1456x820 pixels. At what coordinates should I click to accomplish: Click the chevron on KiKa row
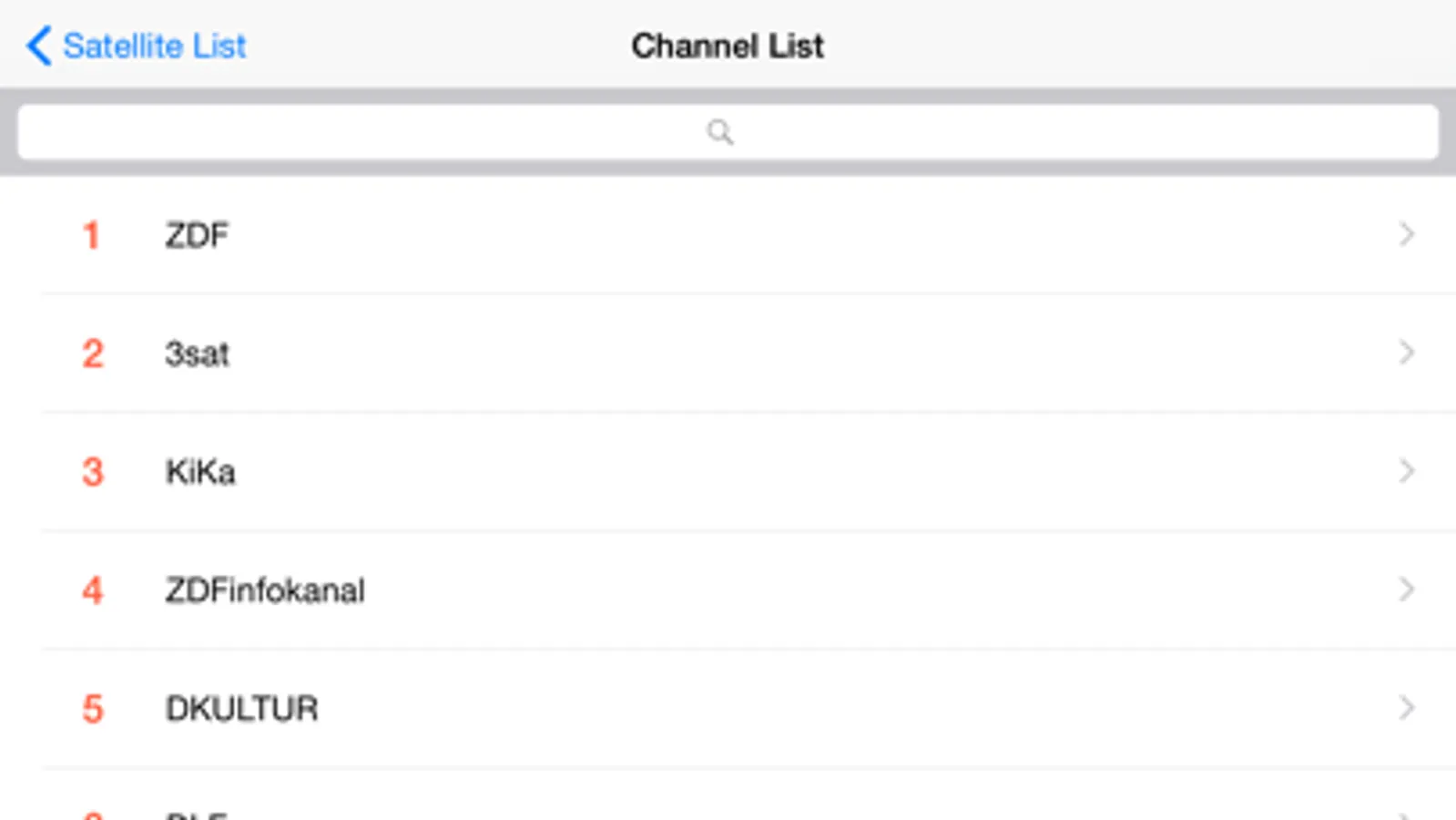[x=1407, y=471]
